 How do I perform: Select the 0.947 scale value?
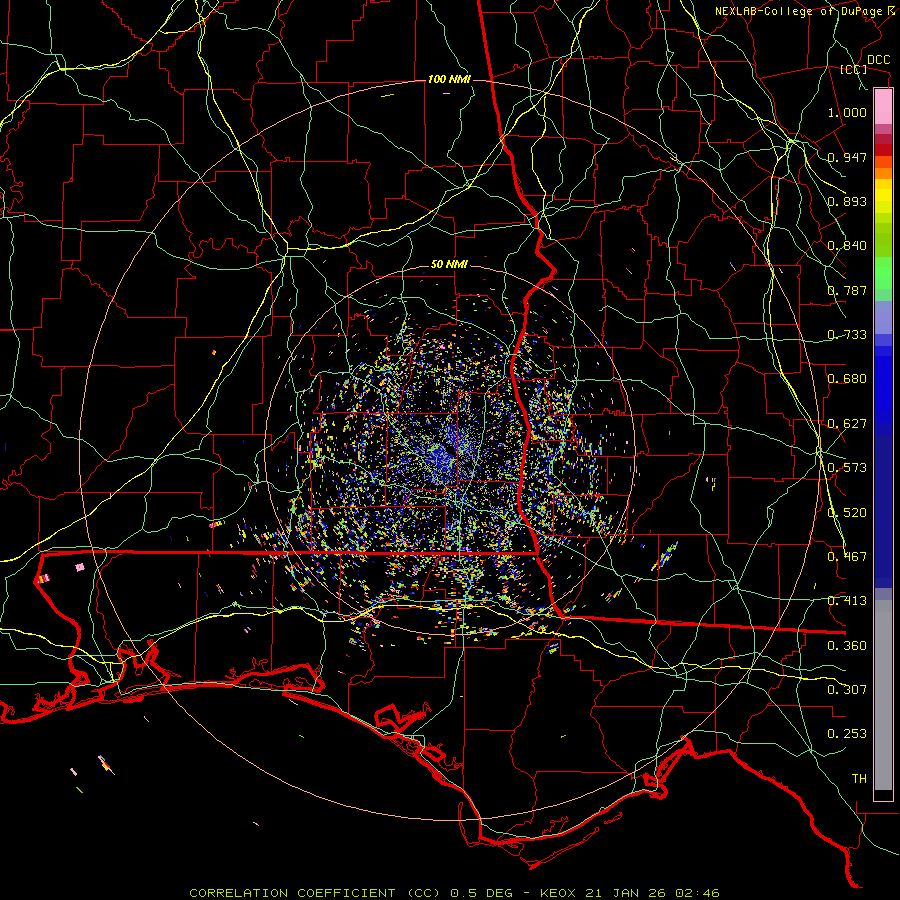click(x=847, y=157)
